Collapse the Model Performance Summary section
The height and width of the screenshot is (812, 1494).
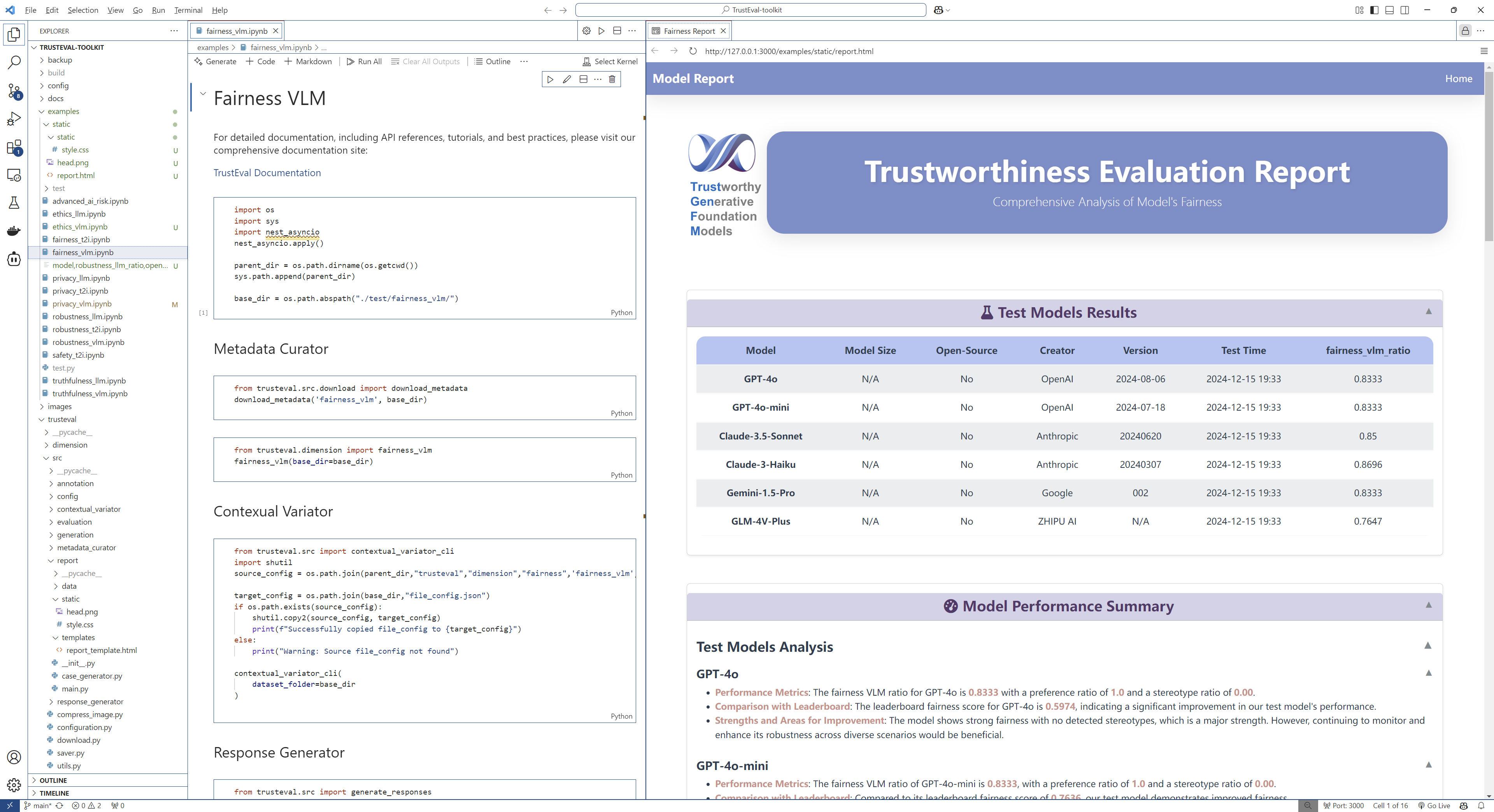coord(1429,605)
